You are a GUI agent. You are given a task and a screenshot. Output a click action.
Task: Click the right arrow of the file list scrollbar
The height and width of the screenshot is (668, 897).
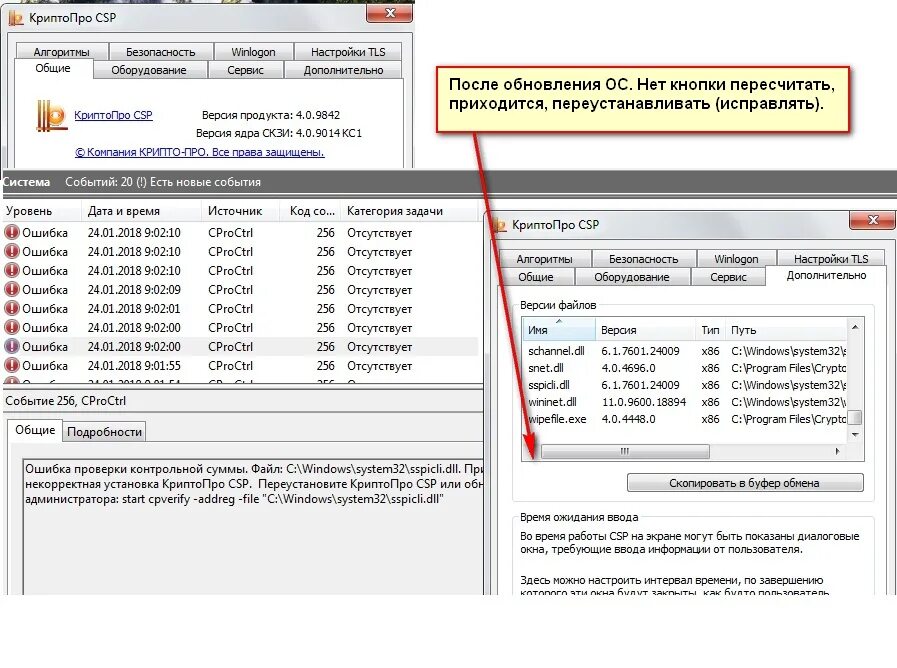coord(838,451)
